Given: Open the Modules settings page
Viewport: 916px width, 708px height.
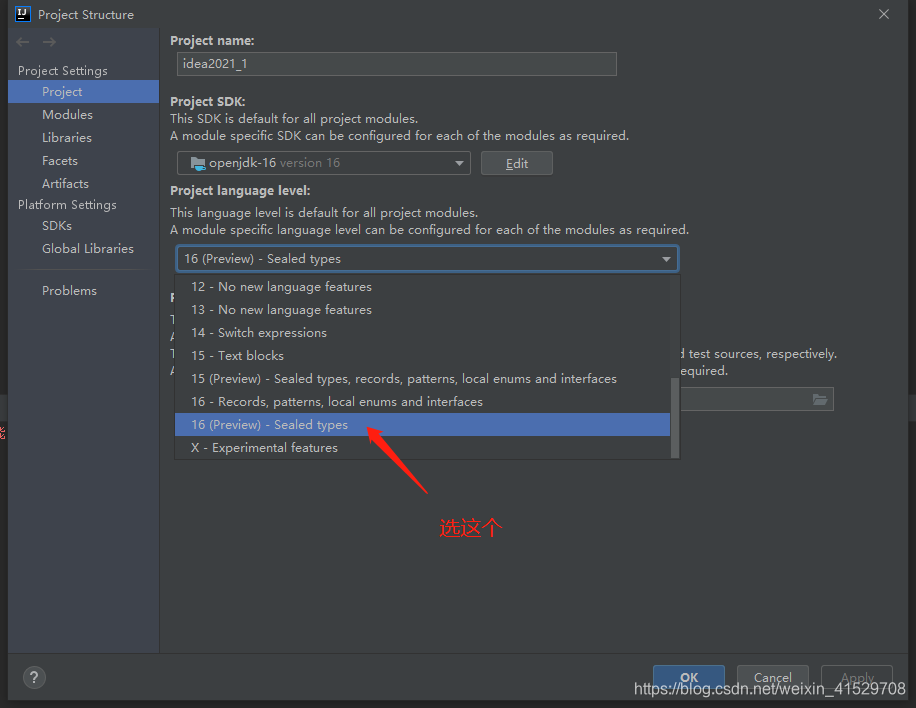Looking at the screenshot, I should tap(67, 114).
